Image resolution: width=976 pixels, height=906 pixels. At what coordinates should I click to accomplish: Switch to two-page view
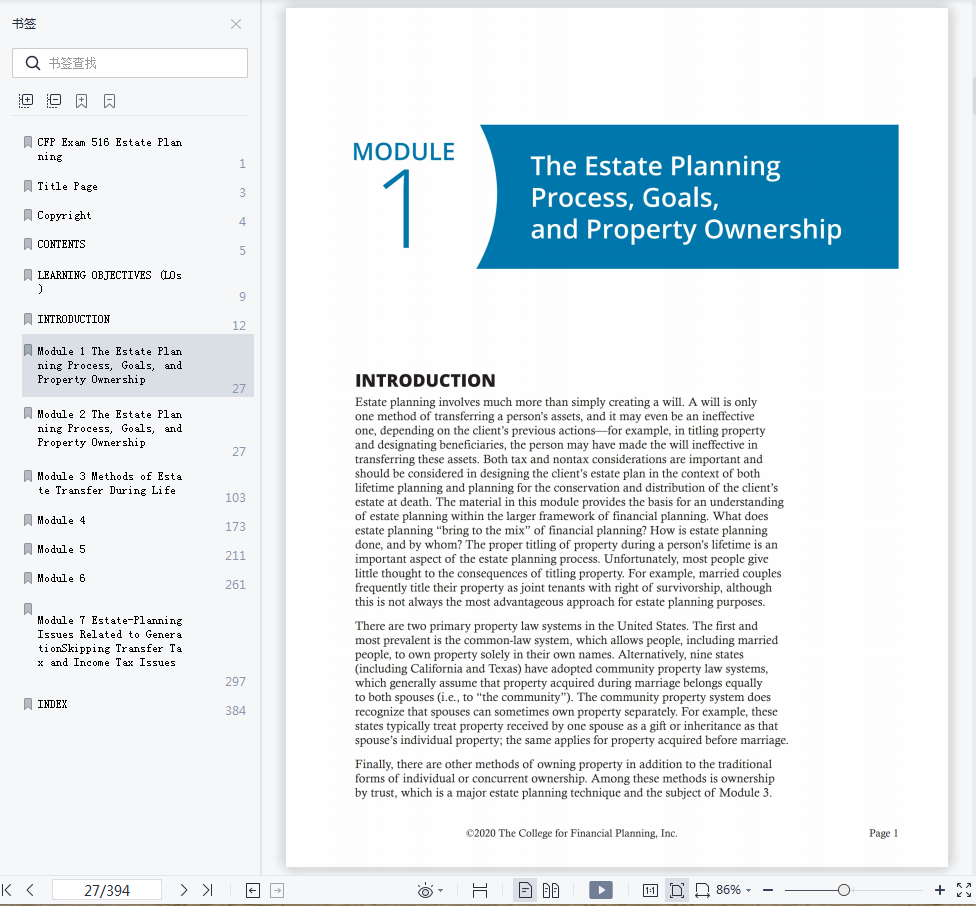click(551, 890)
